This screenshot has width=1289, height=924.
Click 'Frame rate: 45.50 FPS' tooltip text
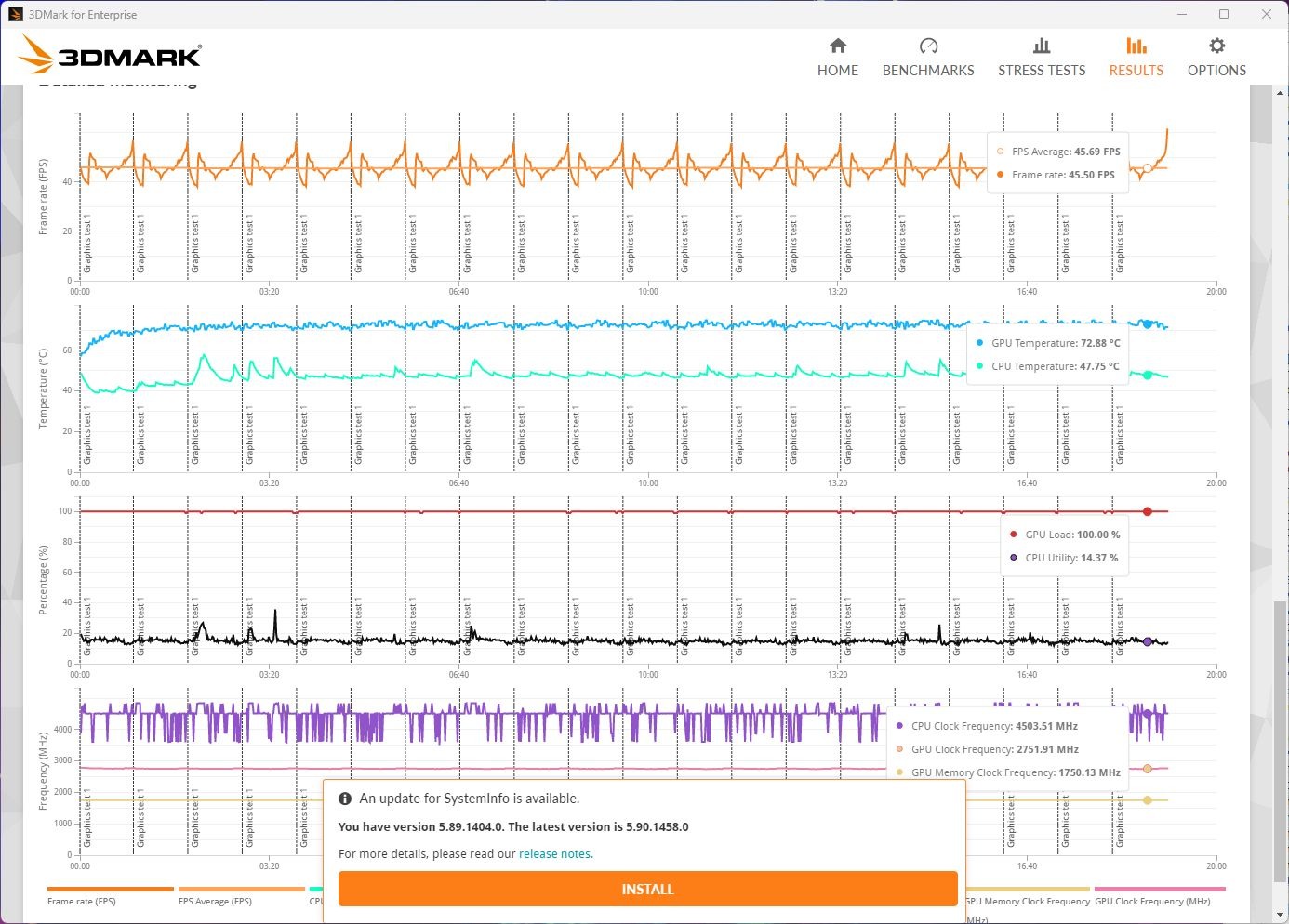point(1063,175)
